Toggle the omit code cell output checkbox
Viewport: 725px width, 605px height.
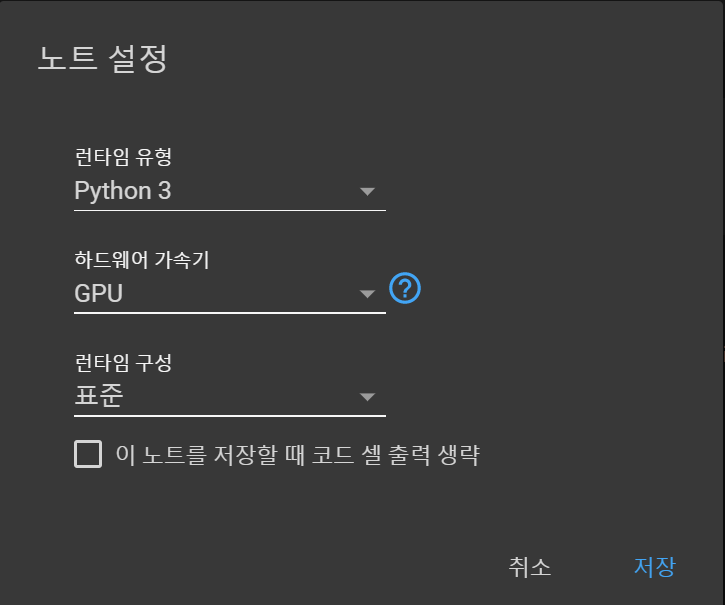tap(88, 455)
